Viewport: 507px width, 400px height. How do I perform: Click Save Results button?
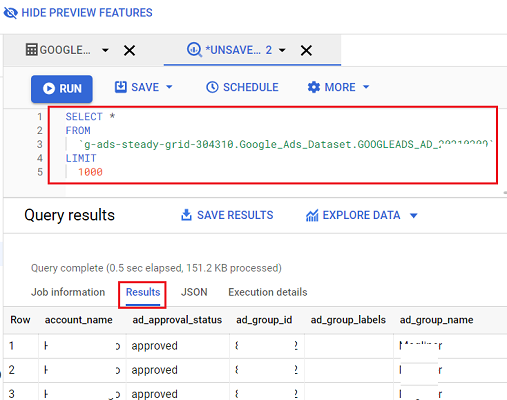pos(227,215)
